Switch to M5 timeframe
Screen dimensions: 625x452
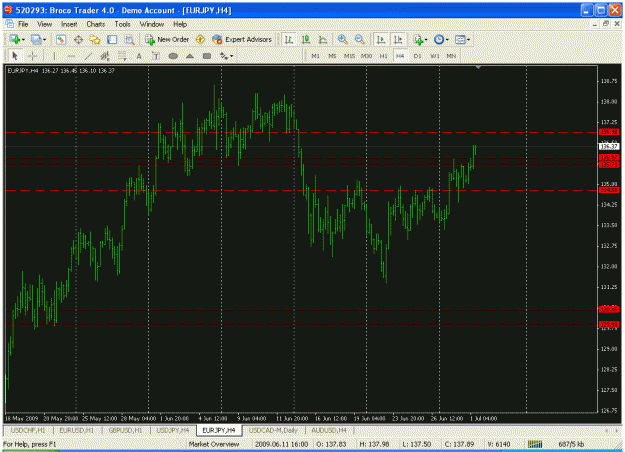click(332, 56)
